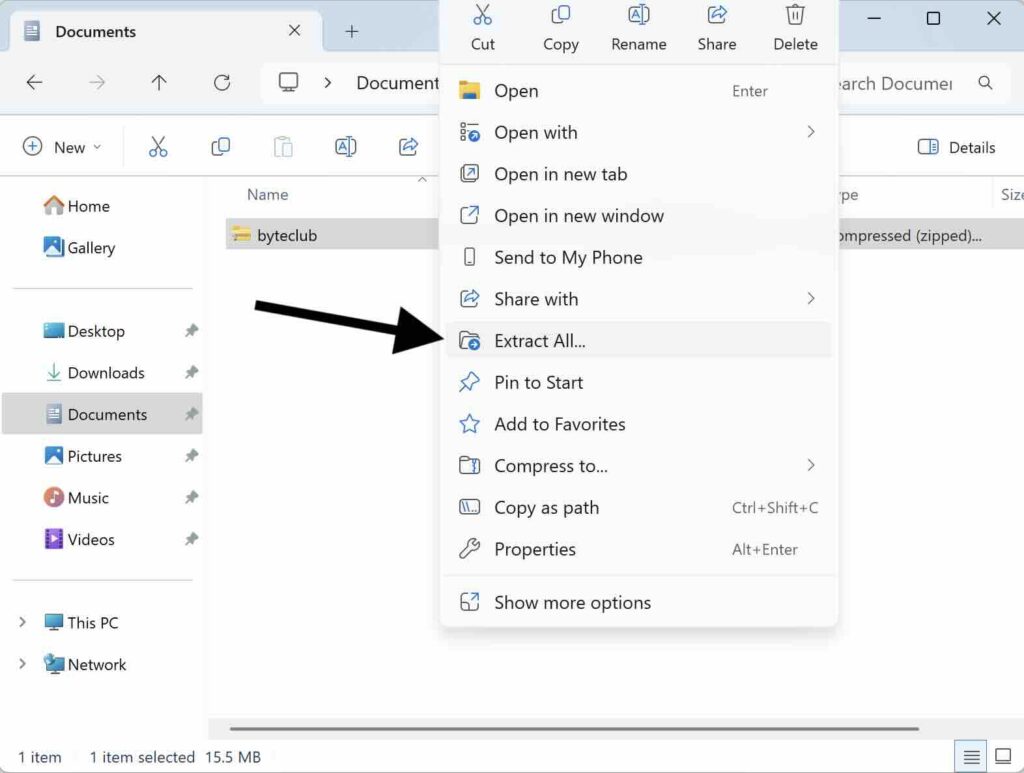Open a new tab with the plus button
The height and width of the screenshot is (773, 1024).
[351, 31]
